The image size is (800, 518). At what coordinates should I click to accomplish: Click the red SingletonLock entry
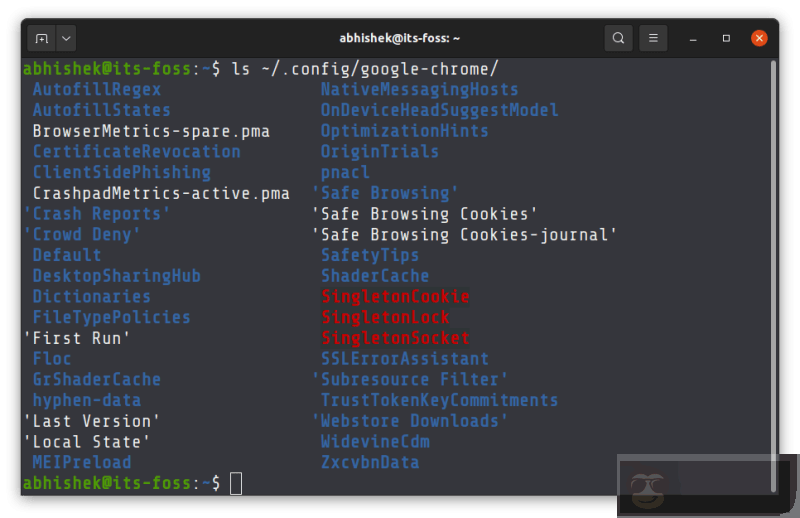[385, 317]
